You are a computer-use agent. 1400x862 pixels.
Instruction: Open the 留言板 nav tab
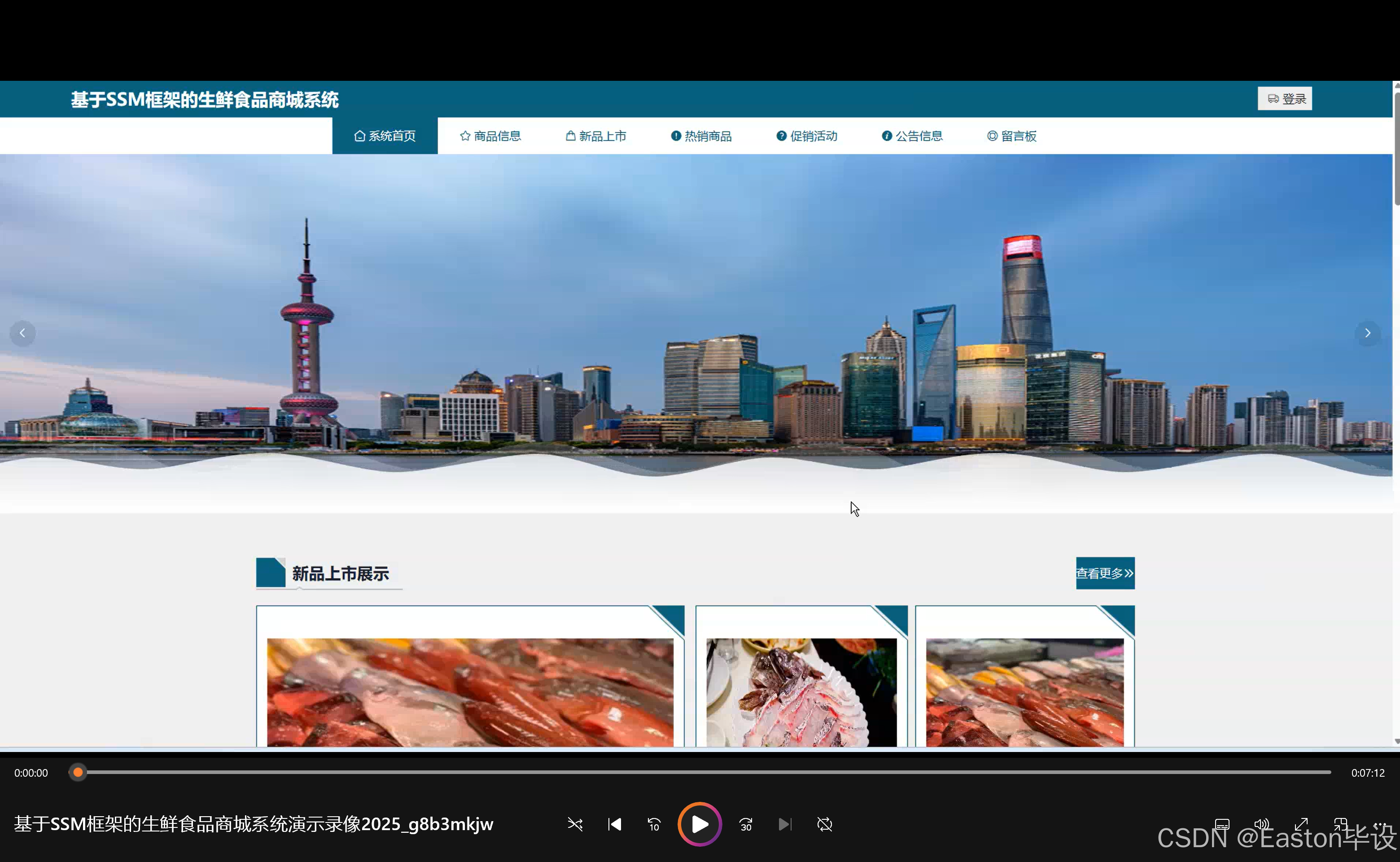tap(1012, 136)
